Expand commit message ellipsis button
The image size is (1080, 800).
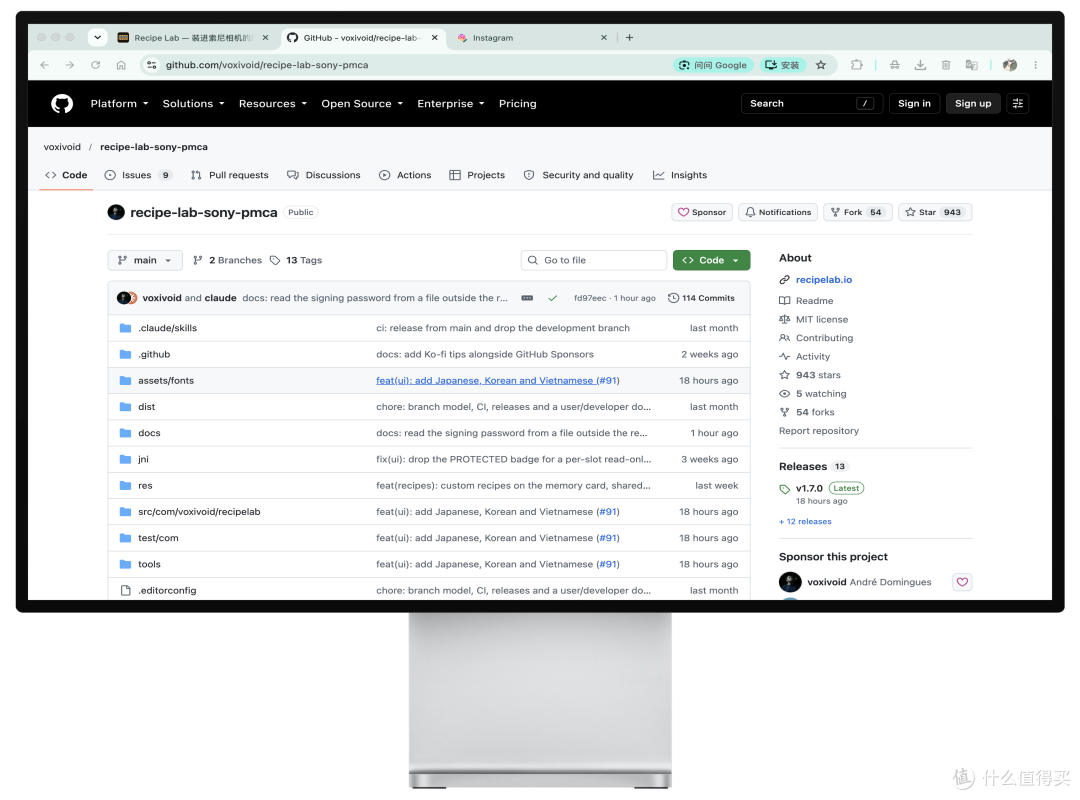click(527, 298)
